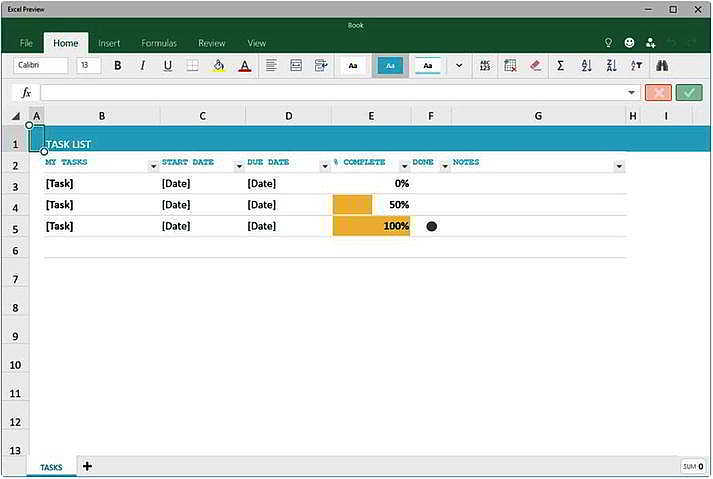Toggle underline formatting
The height and width of the screenshot is (479, 713).
tap(167, 66)
